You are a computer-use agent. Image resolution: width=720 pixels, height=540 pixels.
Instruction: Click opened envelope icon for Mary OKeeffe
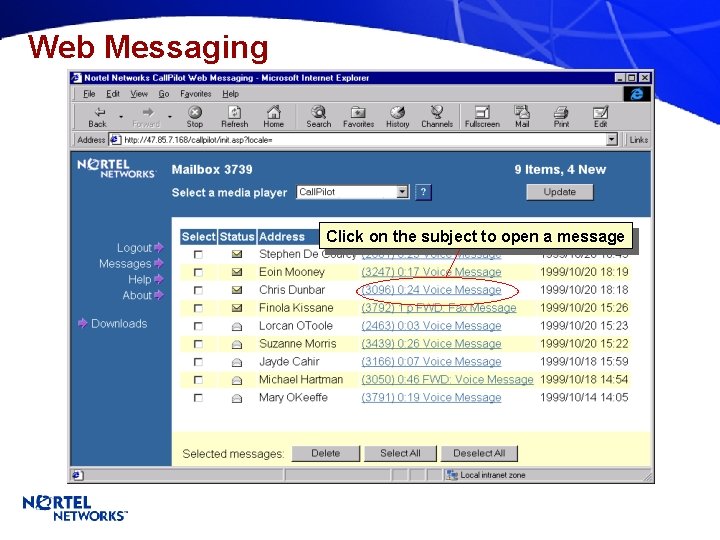click(x=237, y=398)
